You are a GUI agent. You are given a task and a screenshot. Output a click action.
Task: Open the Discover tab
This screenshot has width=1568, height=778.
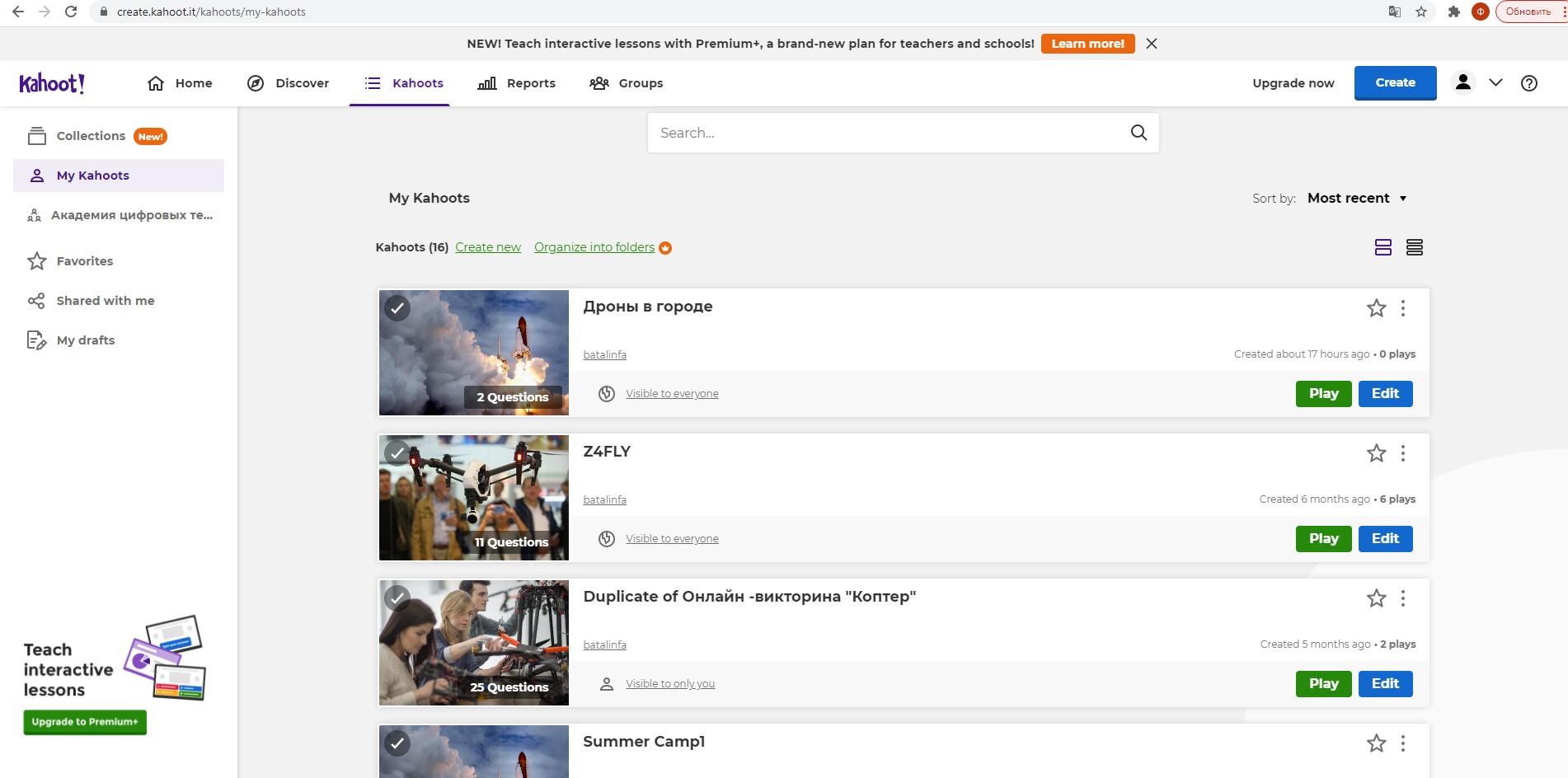point(289,83)
